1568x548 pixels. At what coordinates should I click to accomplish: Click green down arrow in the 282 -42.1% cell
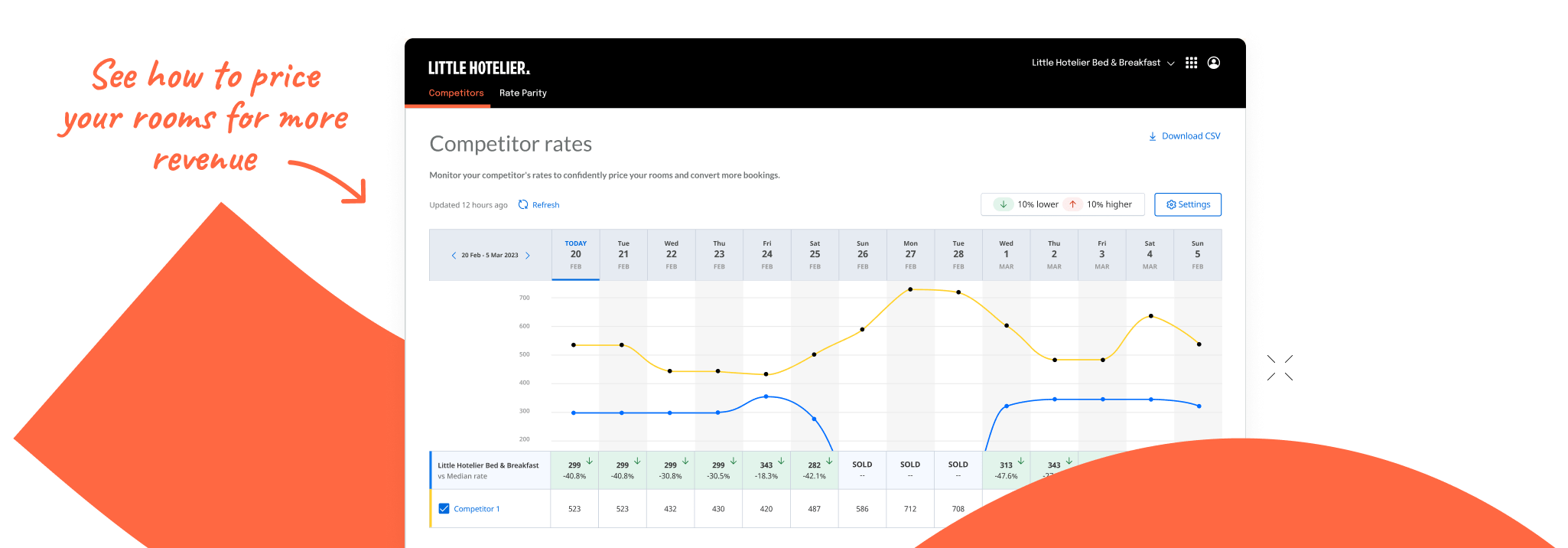point(829,461)
